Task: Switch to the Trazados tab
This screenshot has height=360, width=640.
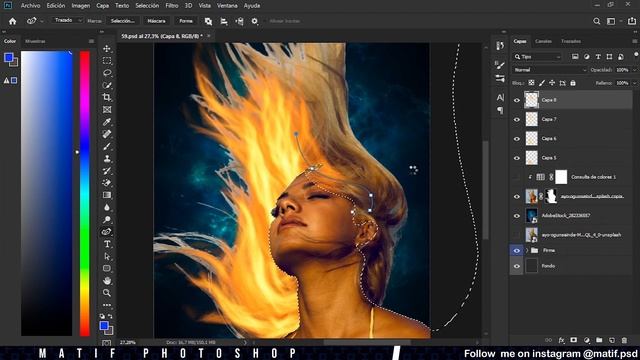Action: [571, 41]
